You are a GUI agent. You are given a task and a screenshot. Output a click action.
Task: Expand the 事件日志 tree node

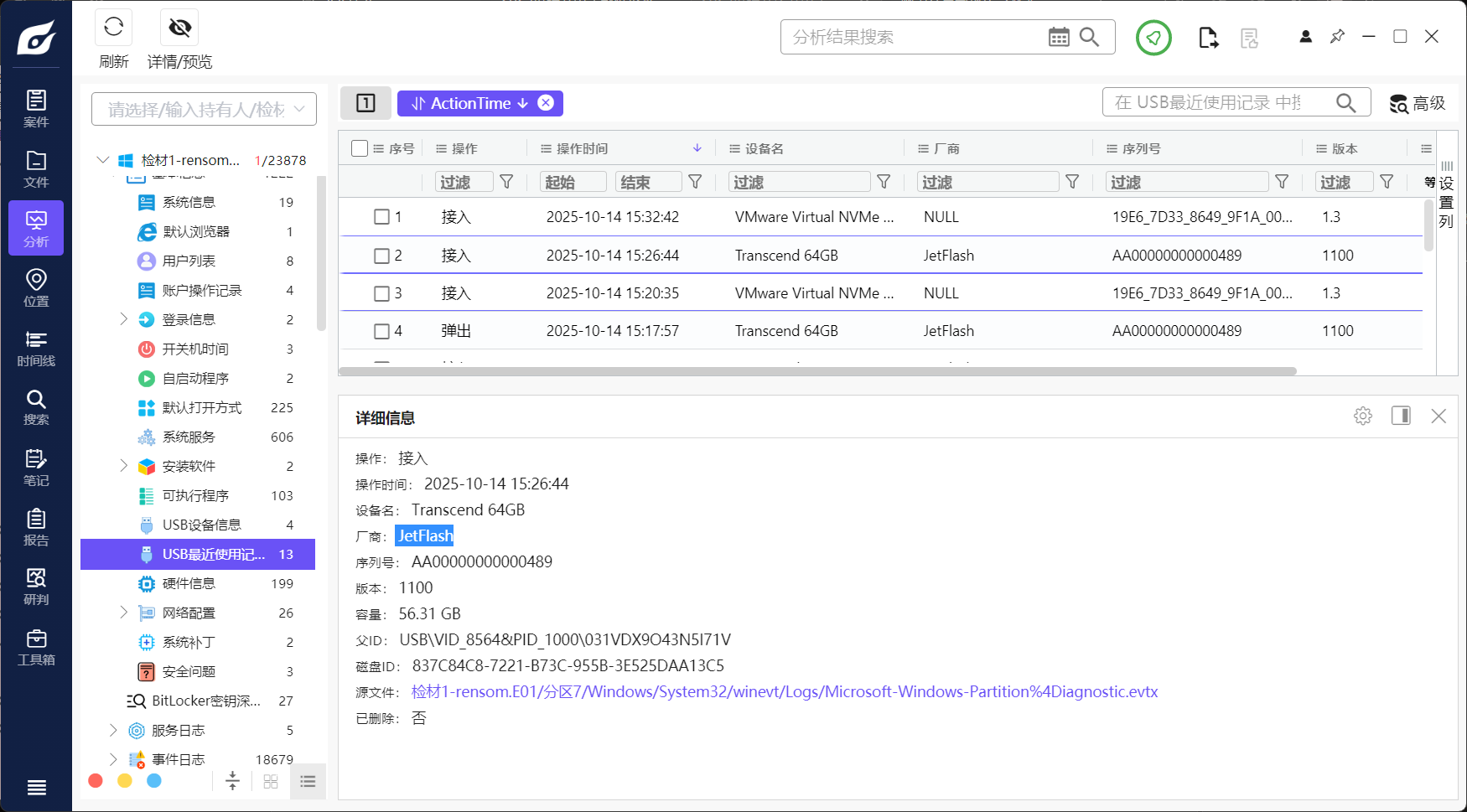114,758
